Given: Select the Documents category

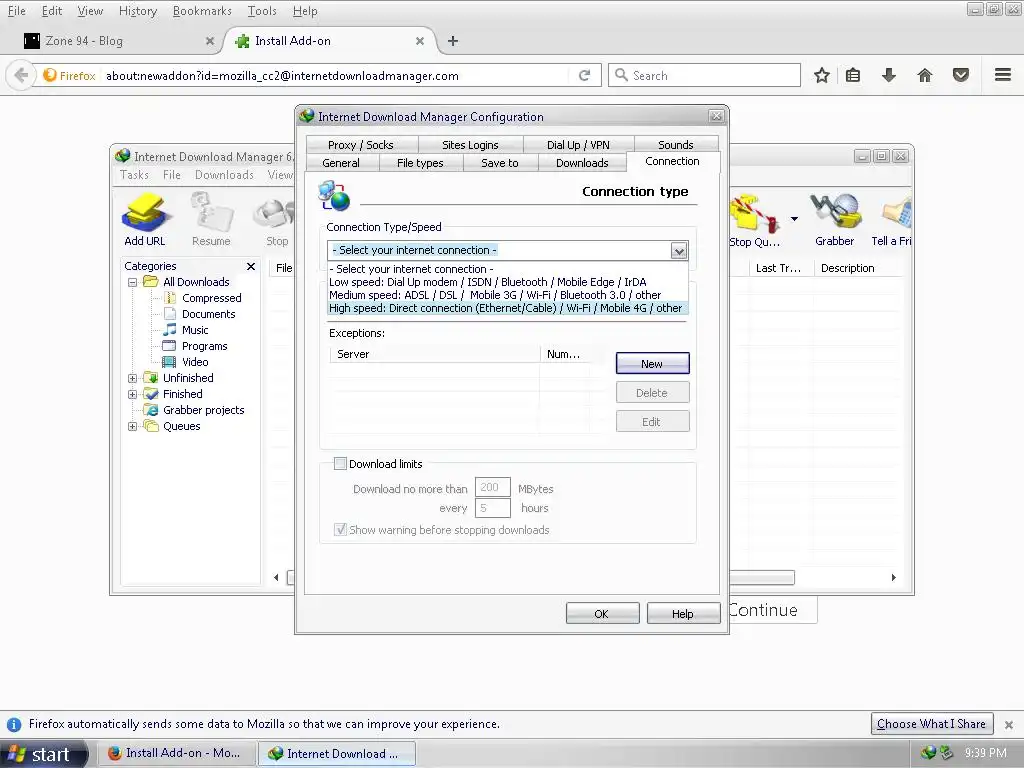Looking at the screenshot, I should 208,314.
